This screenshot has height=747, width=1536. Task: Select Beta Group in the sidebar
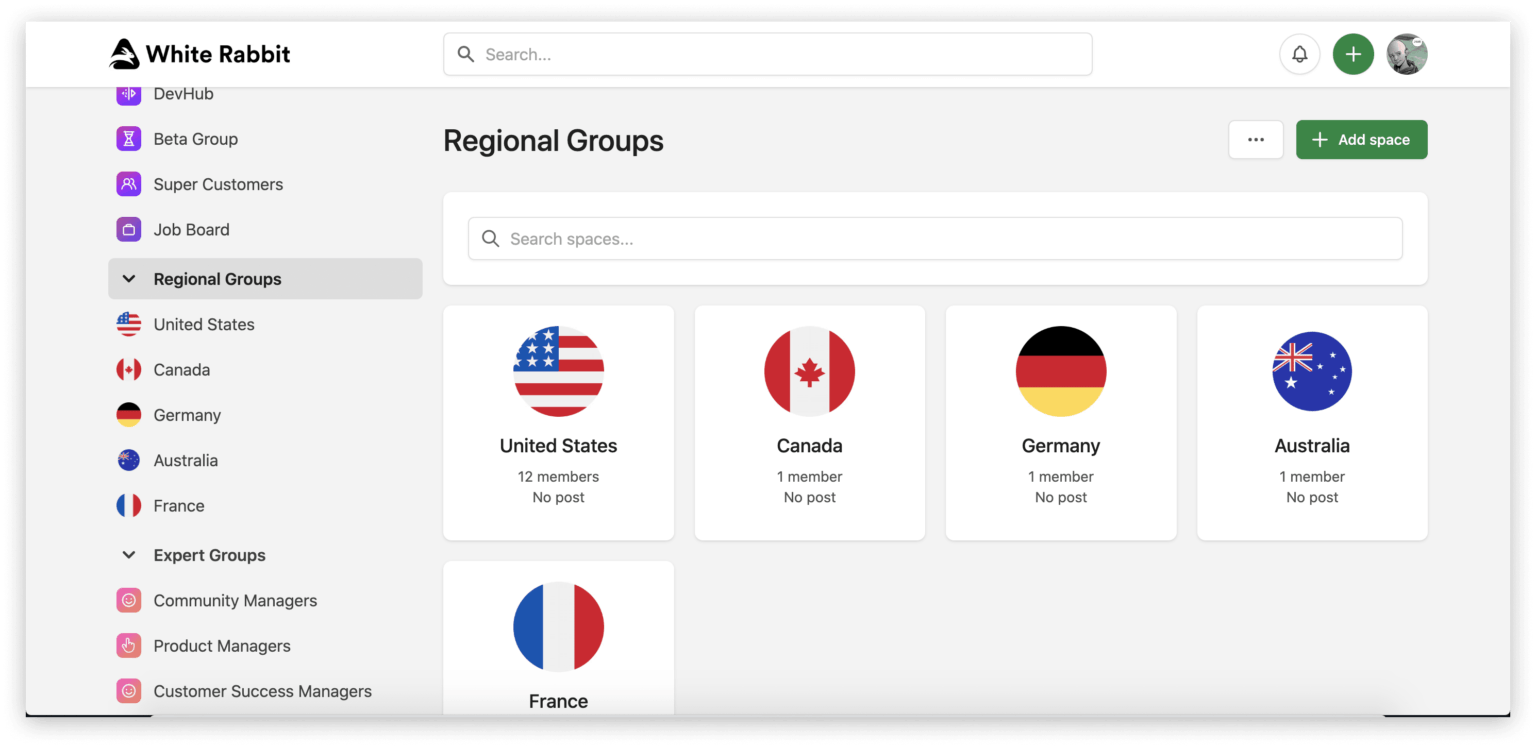tap(196, 139)
